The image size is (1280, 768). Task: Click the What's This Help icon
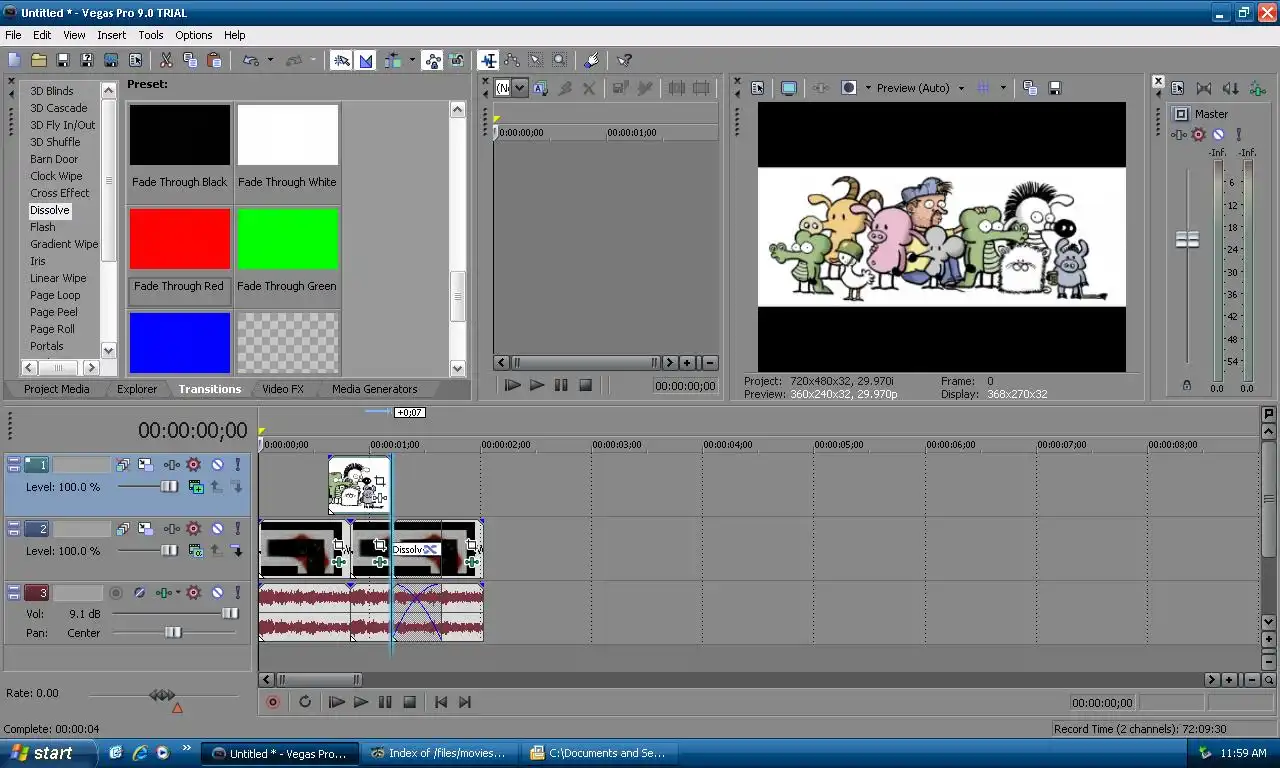point(624,61)
